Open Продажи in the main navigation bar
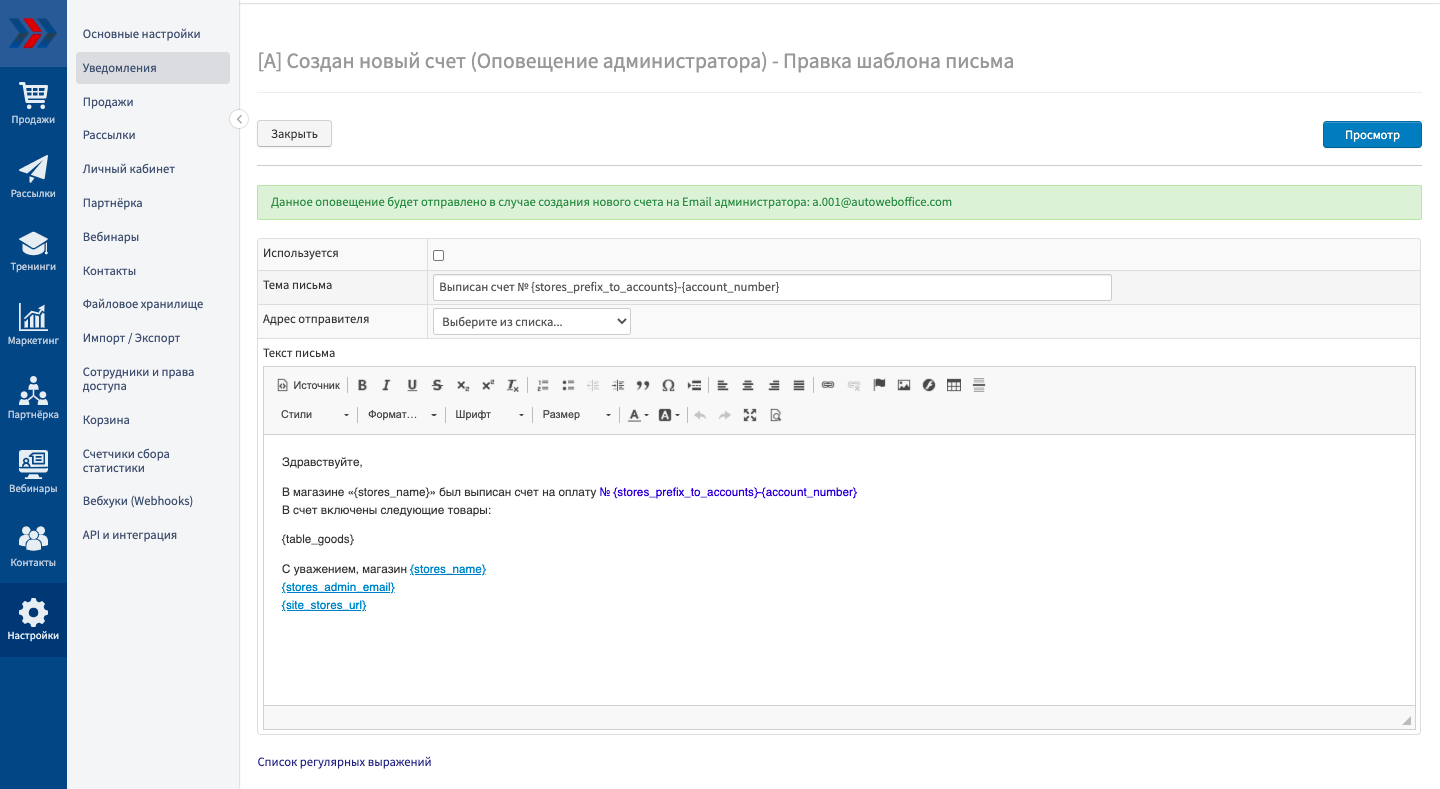Image resolution: width=1440 pixels, height=789 pixels. click(x=33, y=103)
